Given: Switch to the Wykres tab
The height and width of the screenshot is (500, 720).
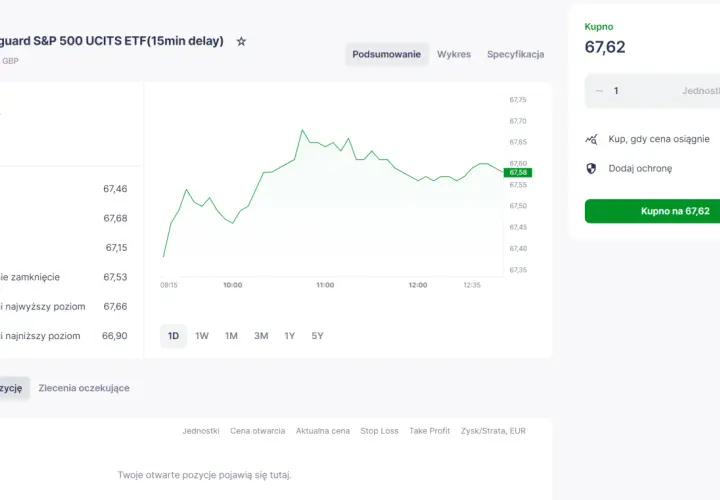Looking at the screenshot, I should [454, 54].
